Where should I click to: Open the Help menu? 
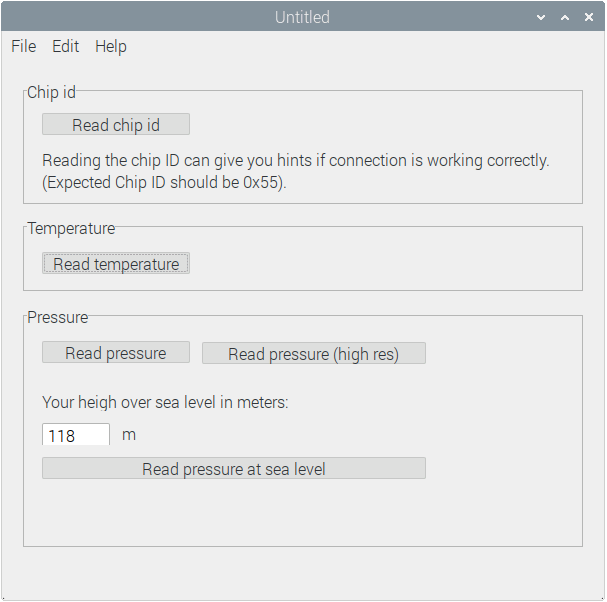pos(111,46)
